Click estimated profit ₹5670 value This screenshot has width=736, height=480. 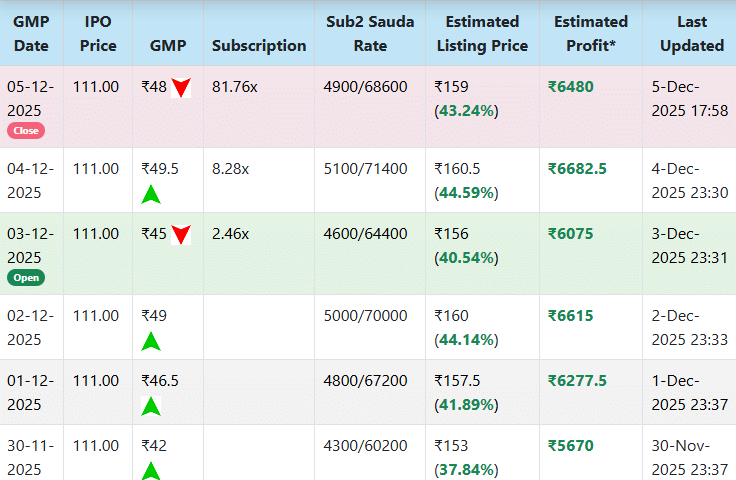pyautogui.click(x=570, y=446)
